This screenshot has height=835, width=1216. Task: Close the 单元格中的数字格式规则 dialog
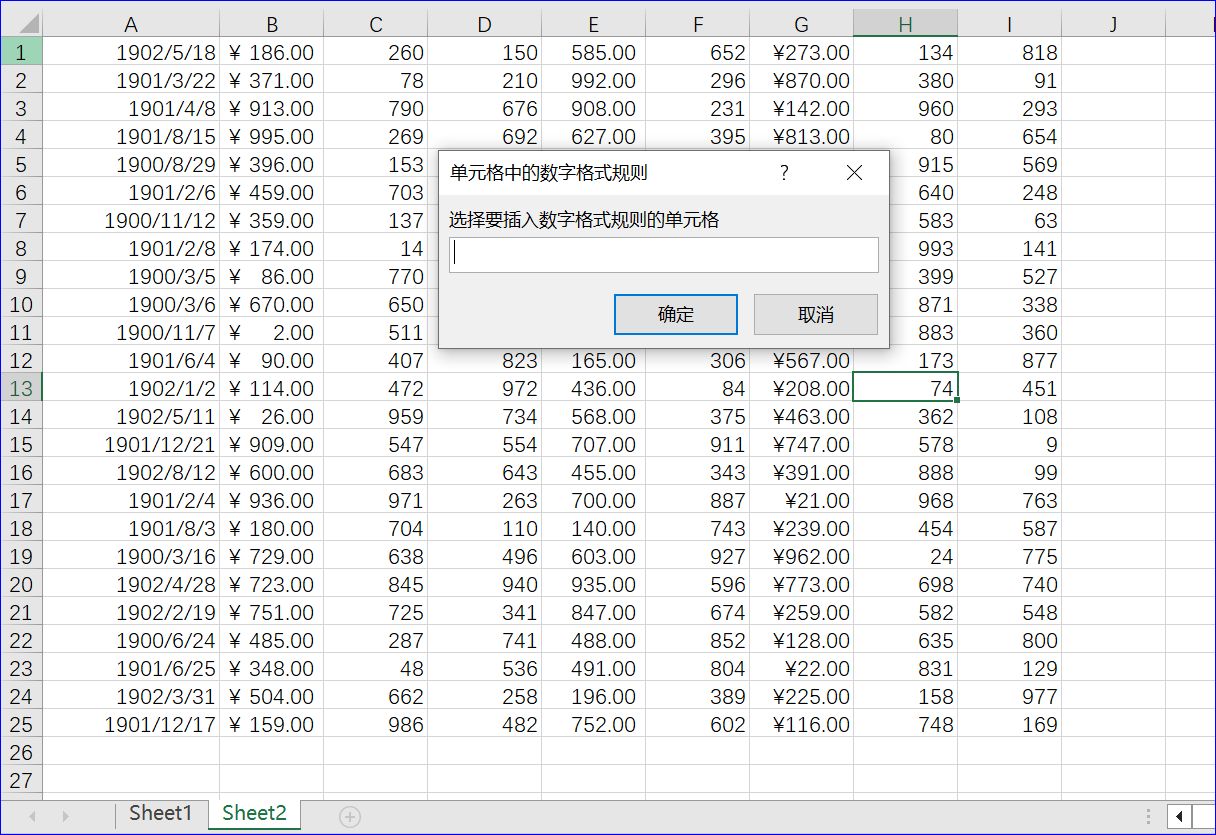[854, 173]
